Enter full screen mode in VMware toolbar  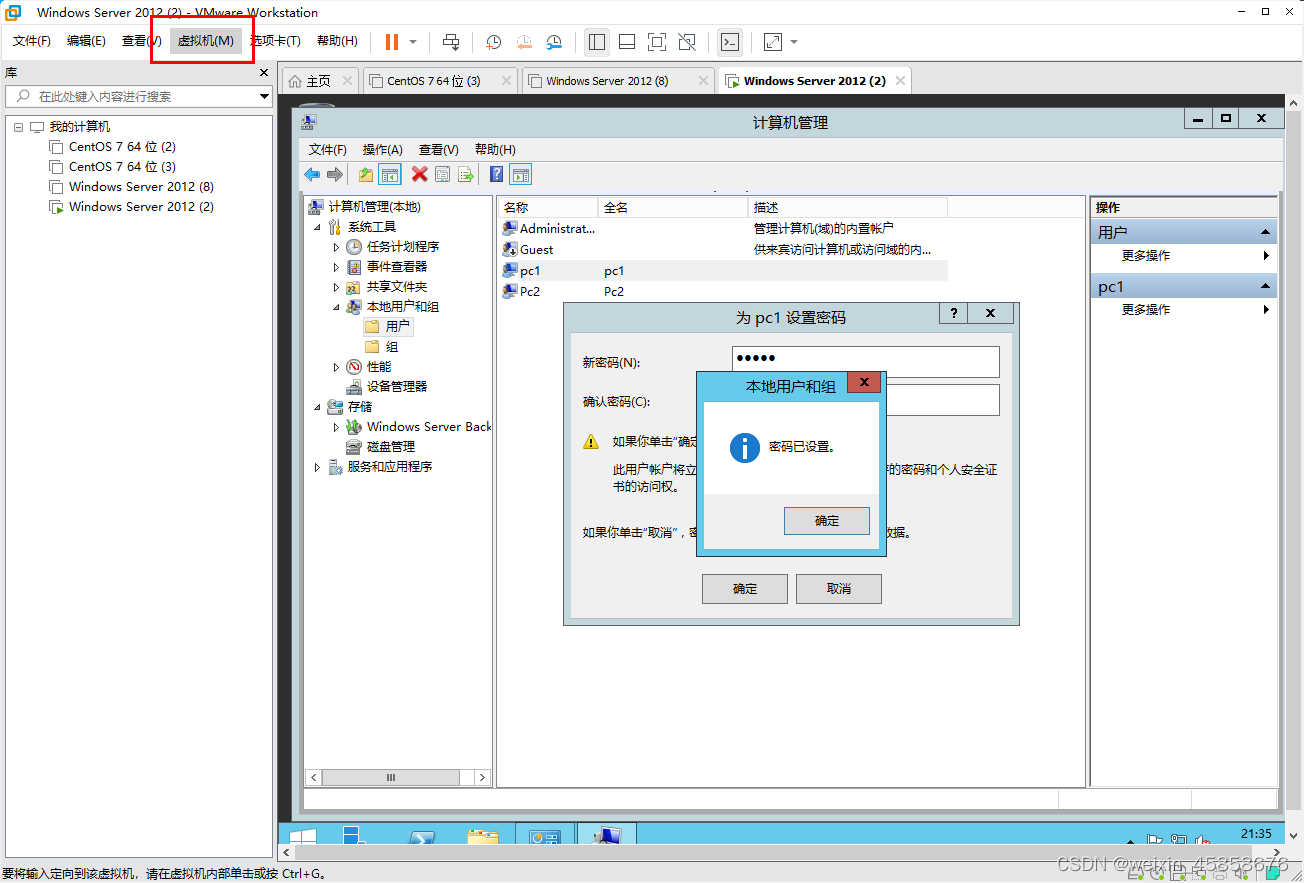657,42
